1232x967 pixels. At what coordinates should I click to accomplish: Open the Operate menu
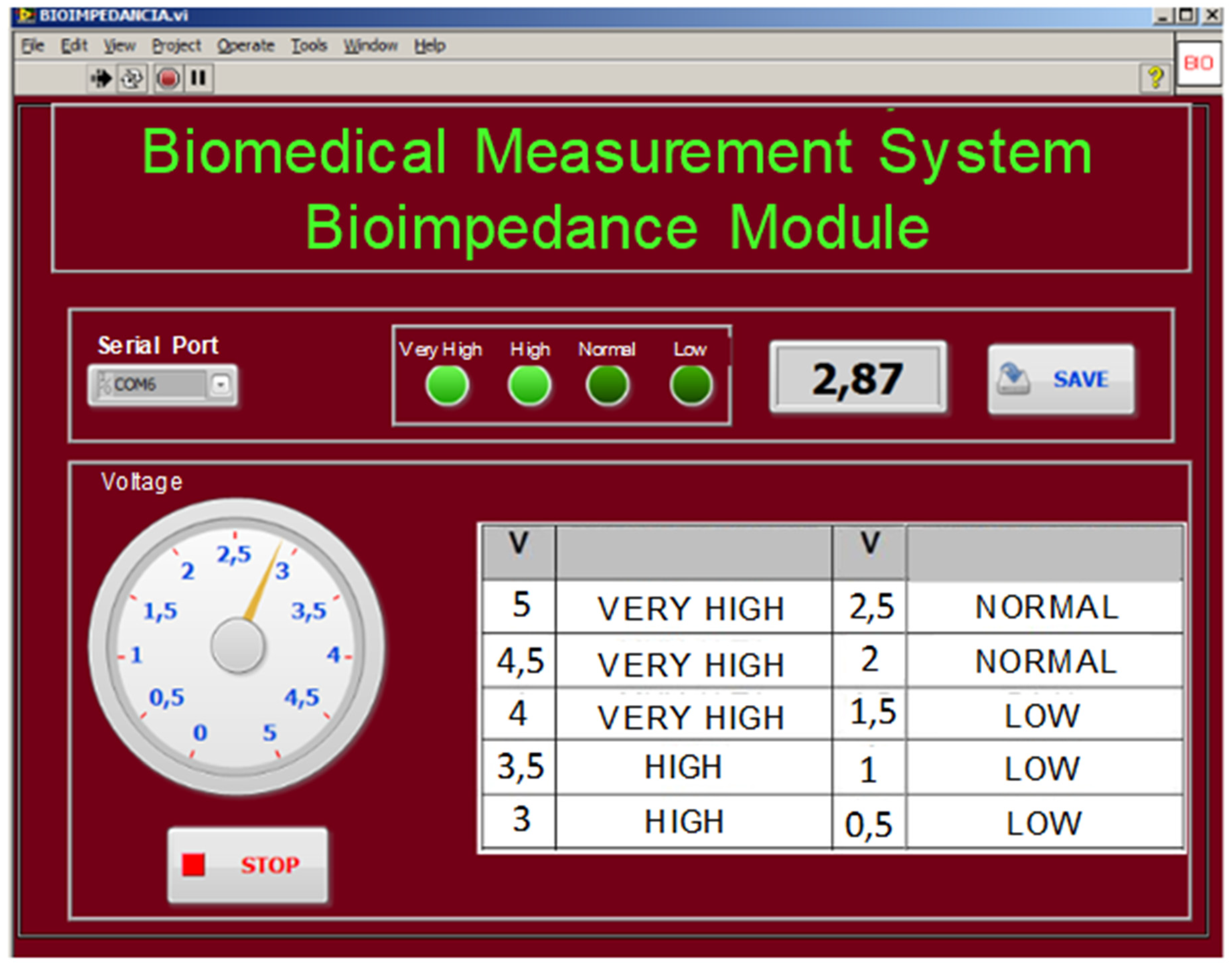tap(246, 45)
